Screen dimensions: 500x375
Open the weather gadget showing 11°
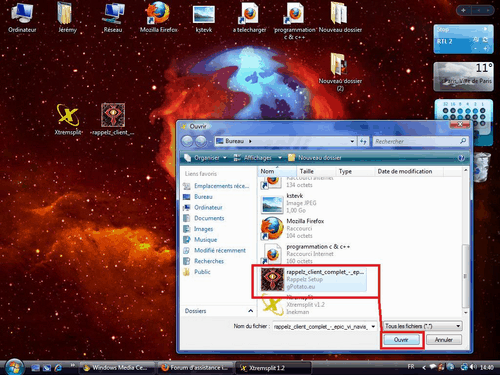coord(463,76)
